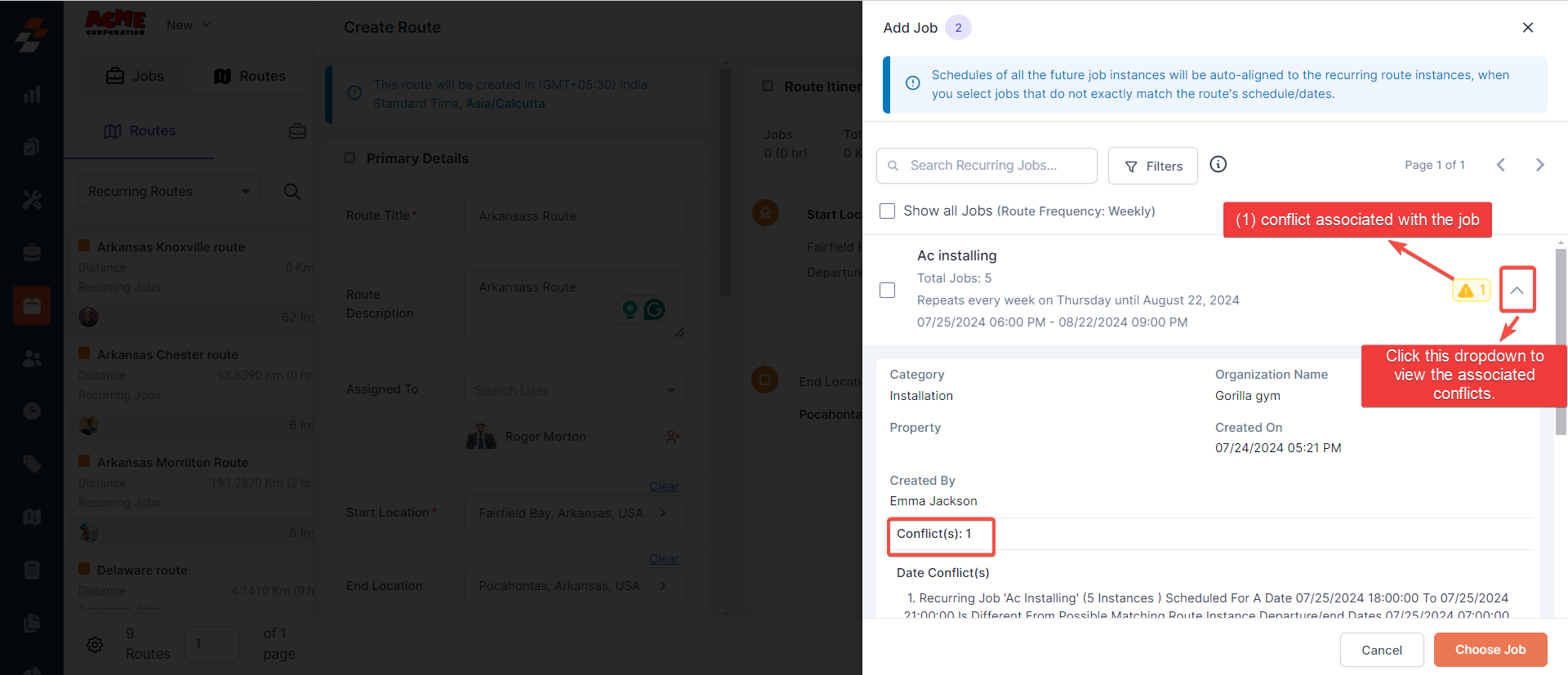The image size is (1568, 675).
Task: Open the settings gear near pagination
Action: tap(95, 644)
